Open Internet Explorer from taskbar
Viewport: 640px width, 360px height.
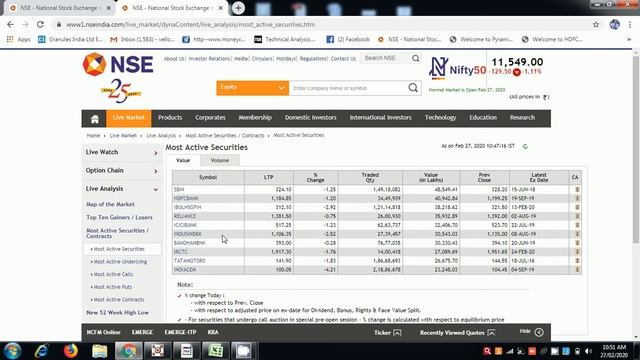(x=42, y=351)
